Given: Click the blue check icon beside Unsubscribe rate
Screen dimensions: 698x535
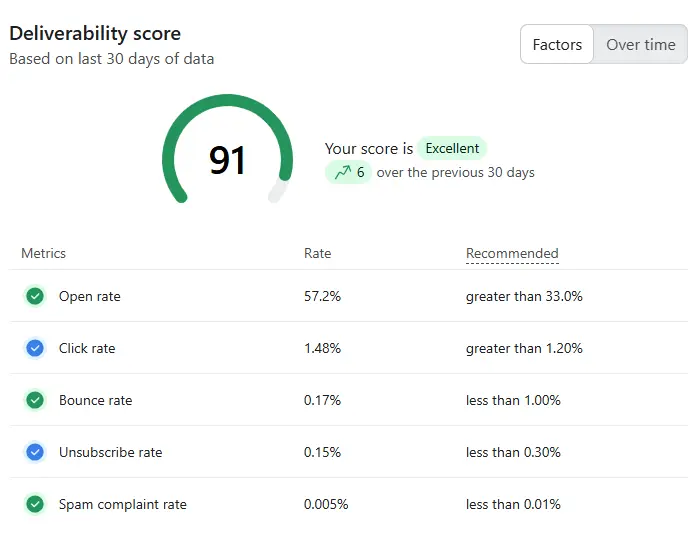Looking at the screenshot, I should click(35, 452).
